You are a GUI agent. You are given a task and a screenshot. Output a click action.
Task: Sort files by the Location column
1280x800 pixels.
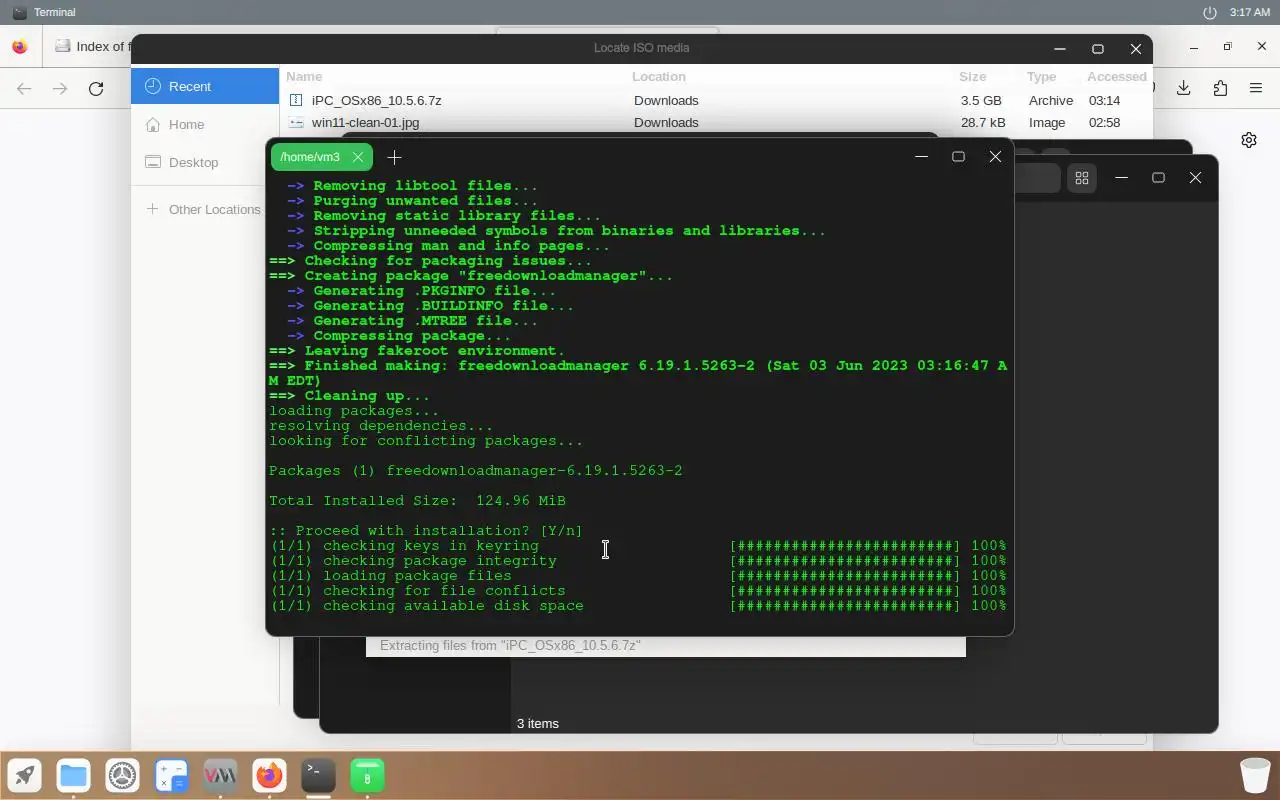659,76
